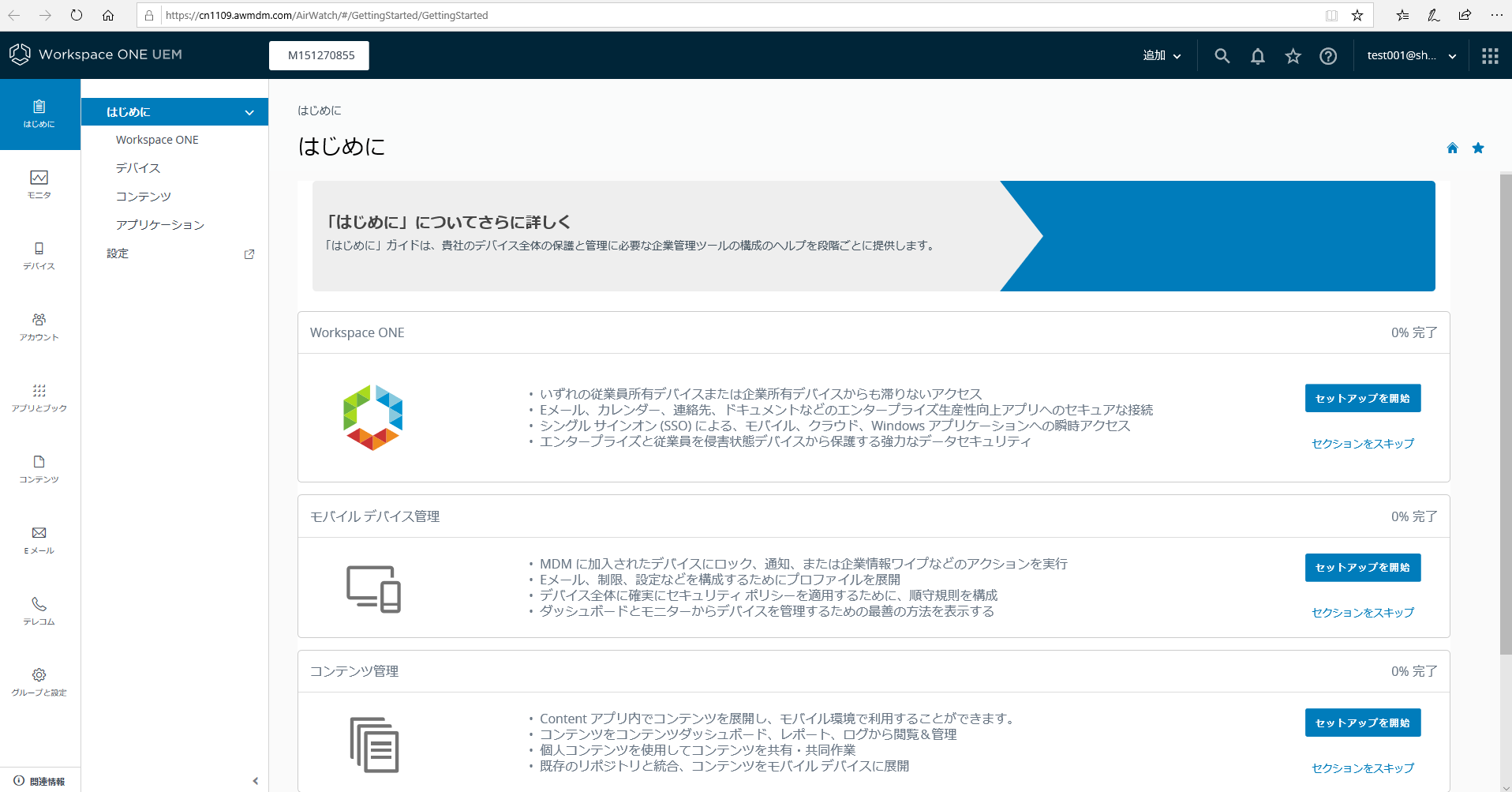Open グループと設定 groups and settings
The width and height of the screenshot is (1512, 792).
pyautogui.click(x=39, y=682)
